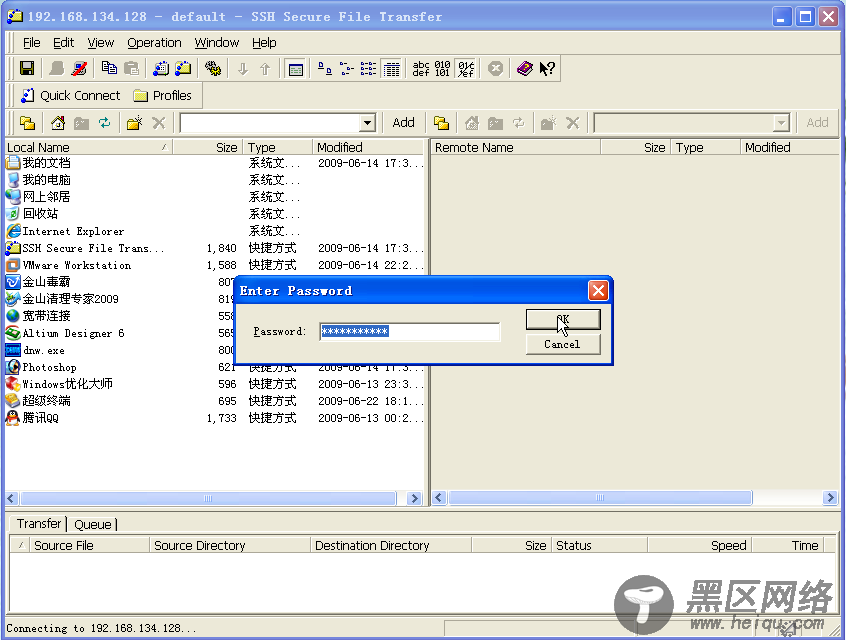Sort by Remote Name column header
Screen dimensions: 846x640
(515, 147)
